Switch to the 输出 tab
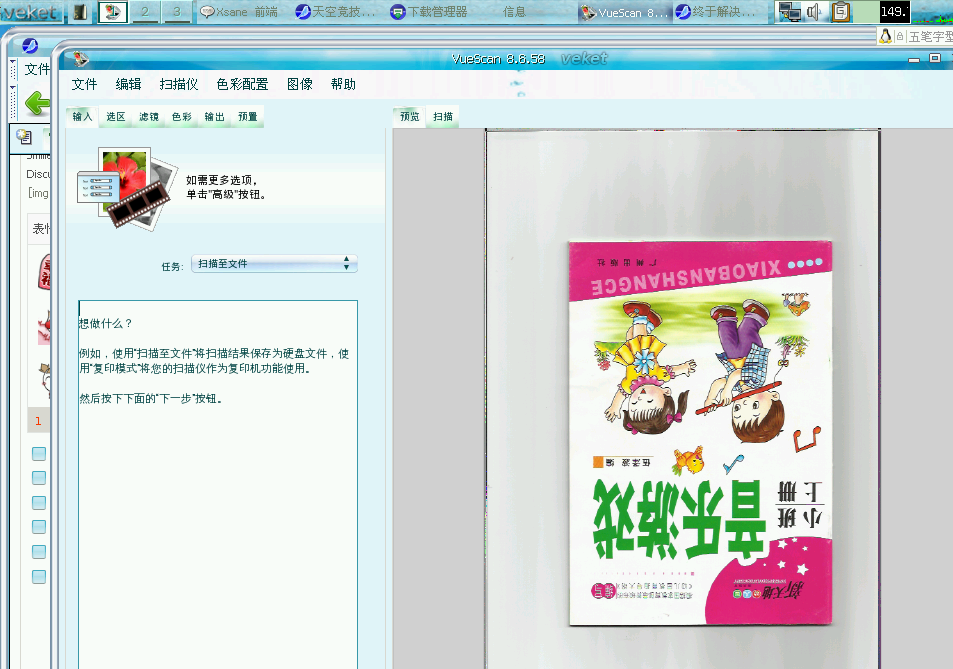The height and width of the screenshot is (669, 953). 215,117
